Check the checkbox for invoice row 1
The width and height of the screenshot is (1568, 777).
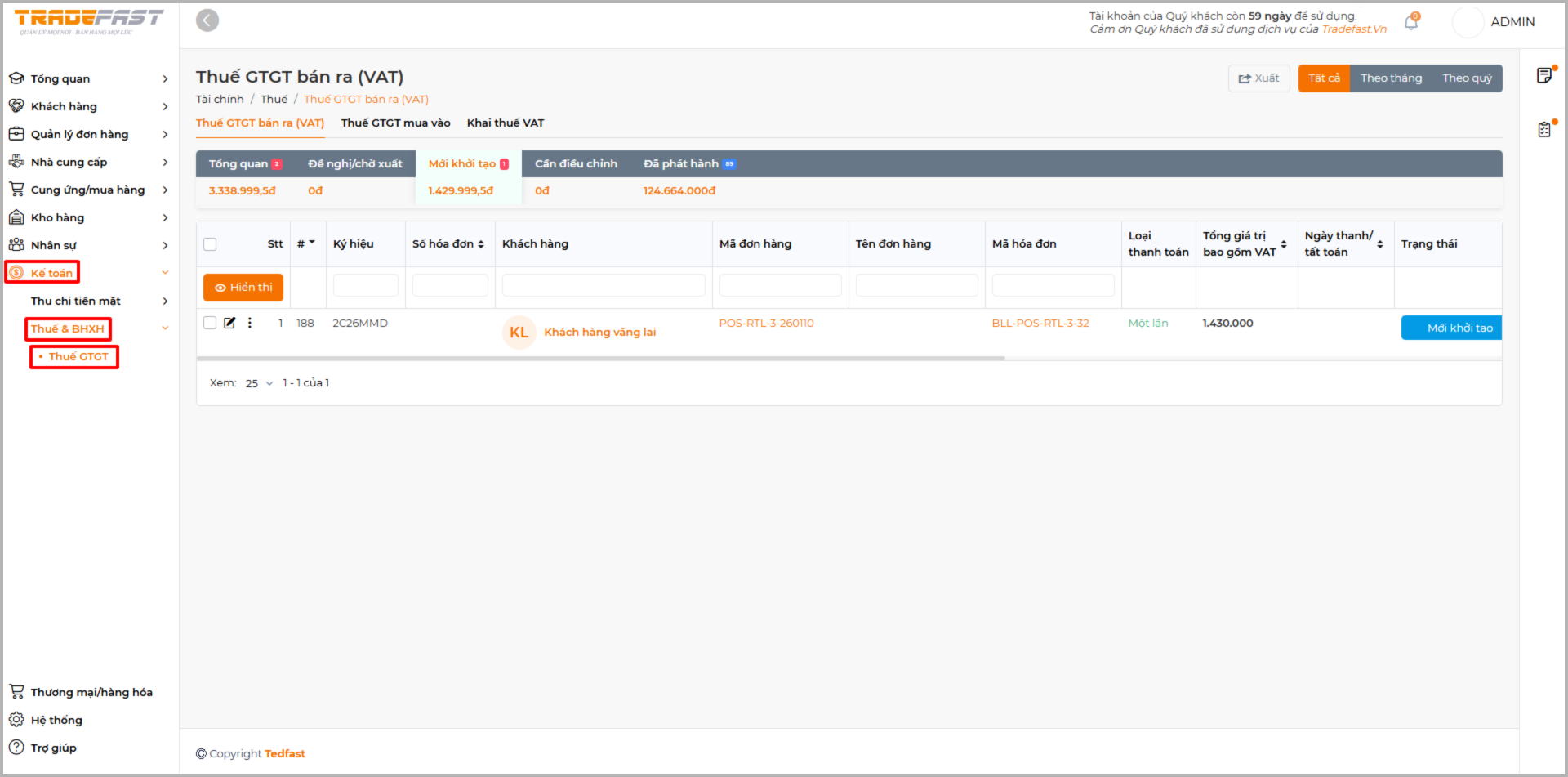pos(210,323)
